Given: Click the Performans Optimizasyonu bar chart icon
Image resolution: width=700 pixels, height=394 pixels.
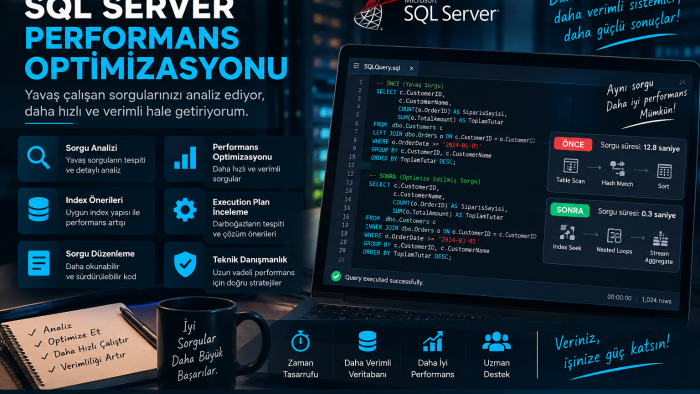Looking at the screenshot, I should point(185,158).
